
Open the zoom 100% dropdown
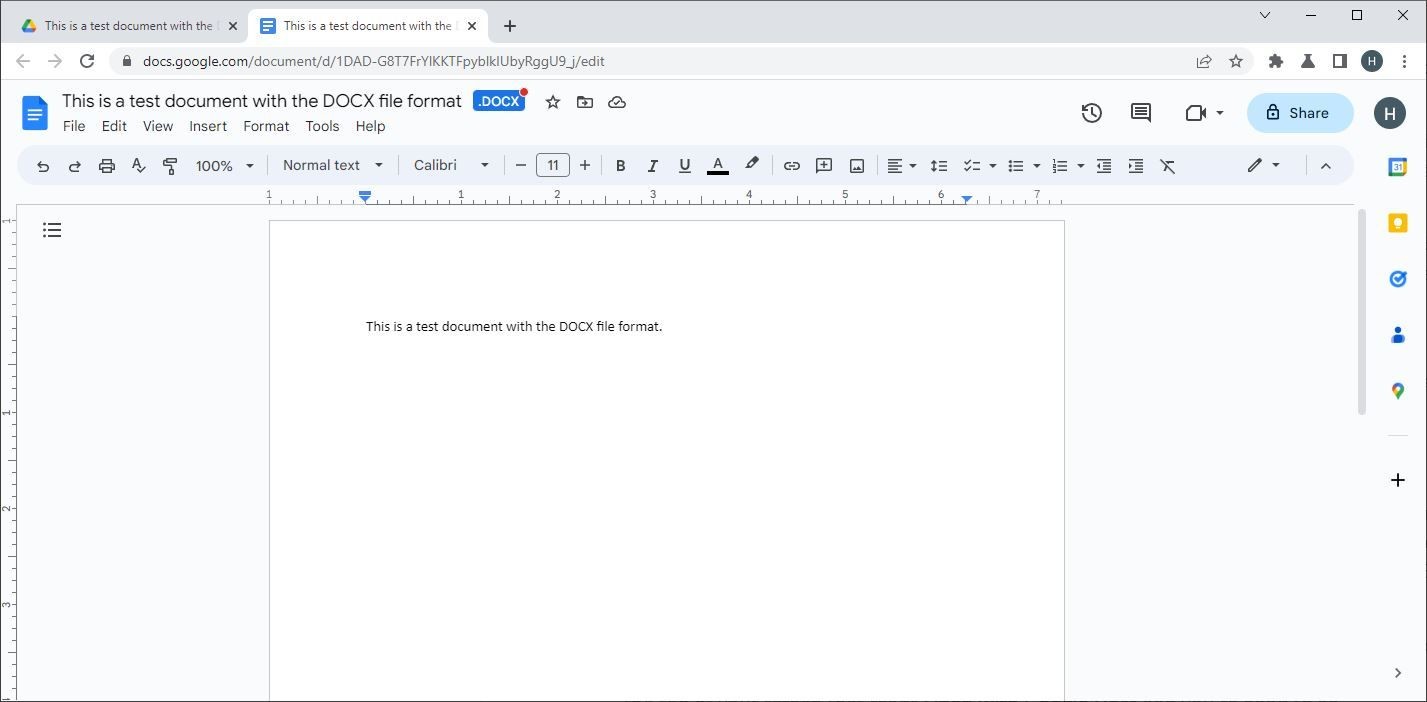(x=224, y=166)
